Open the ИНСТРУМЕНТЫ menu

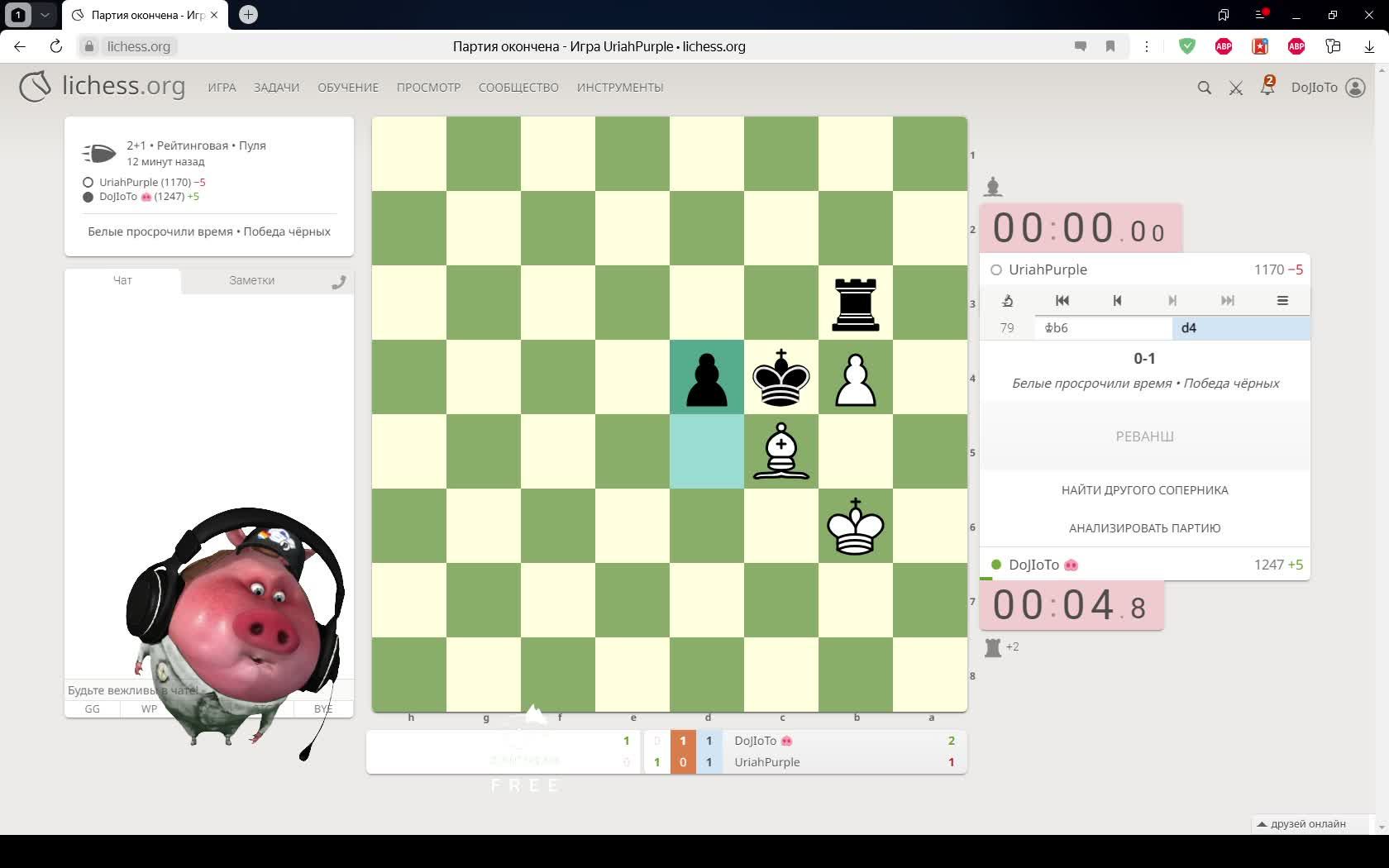pos(620,88)
